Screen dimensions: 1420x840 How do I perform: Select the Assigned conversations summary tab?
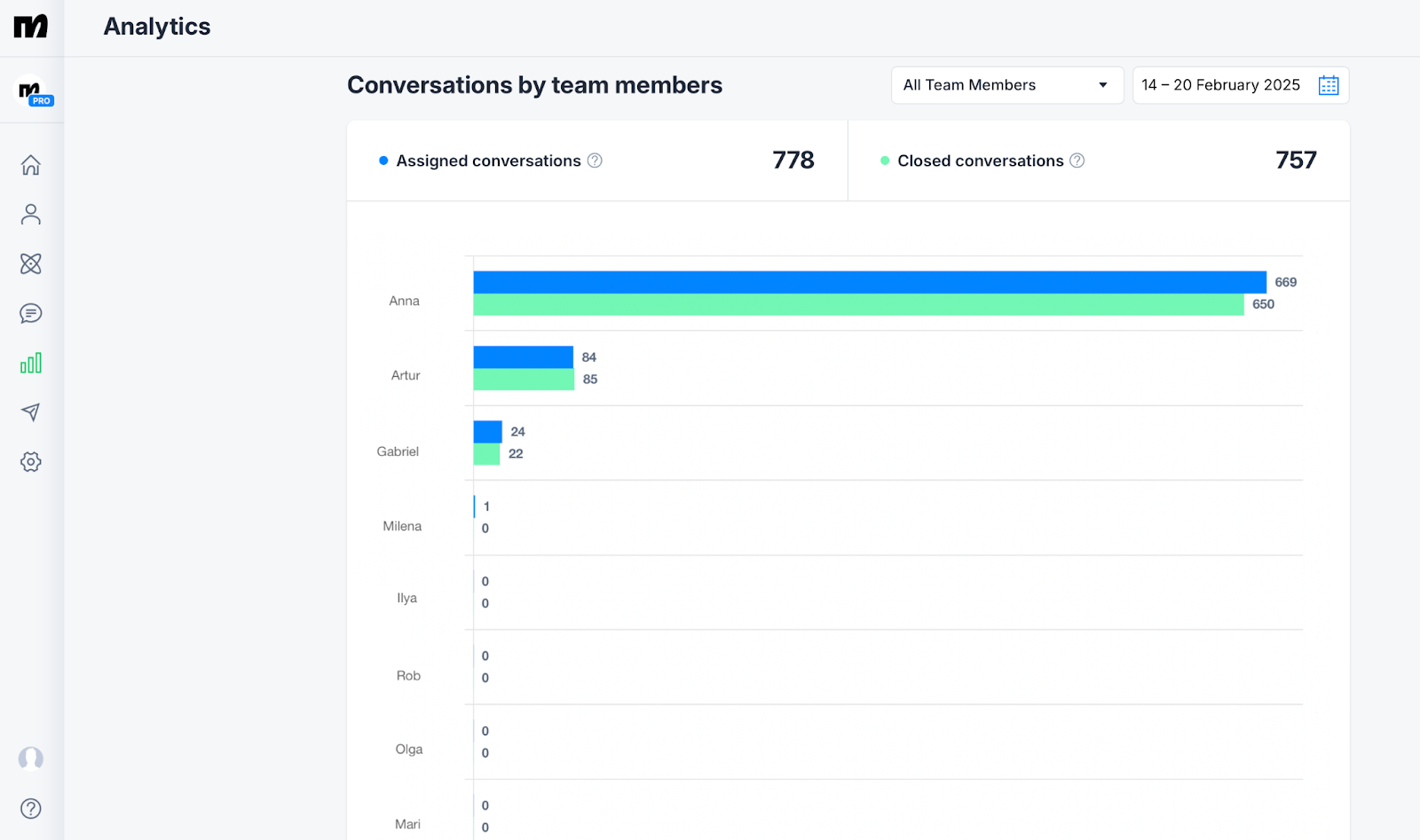pyautogui.click(x=596, y=161)
